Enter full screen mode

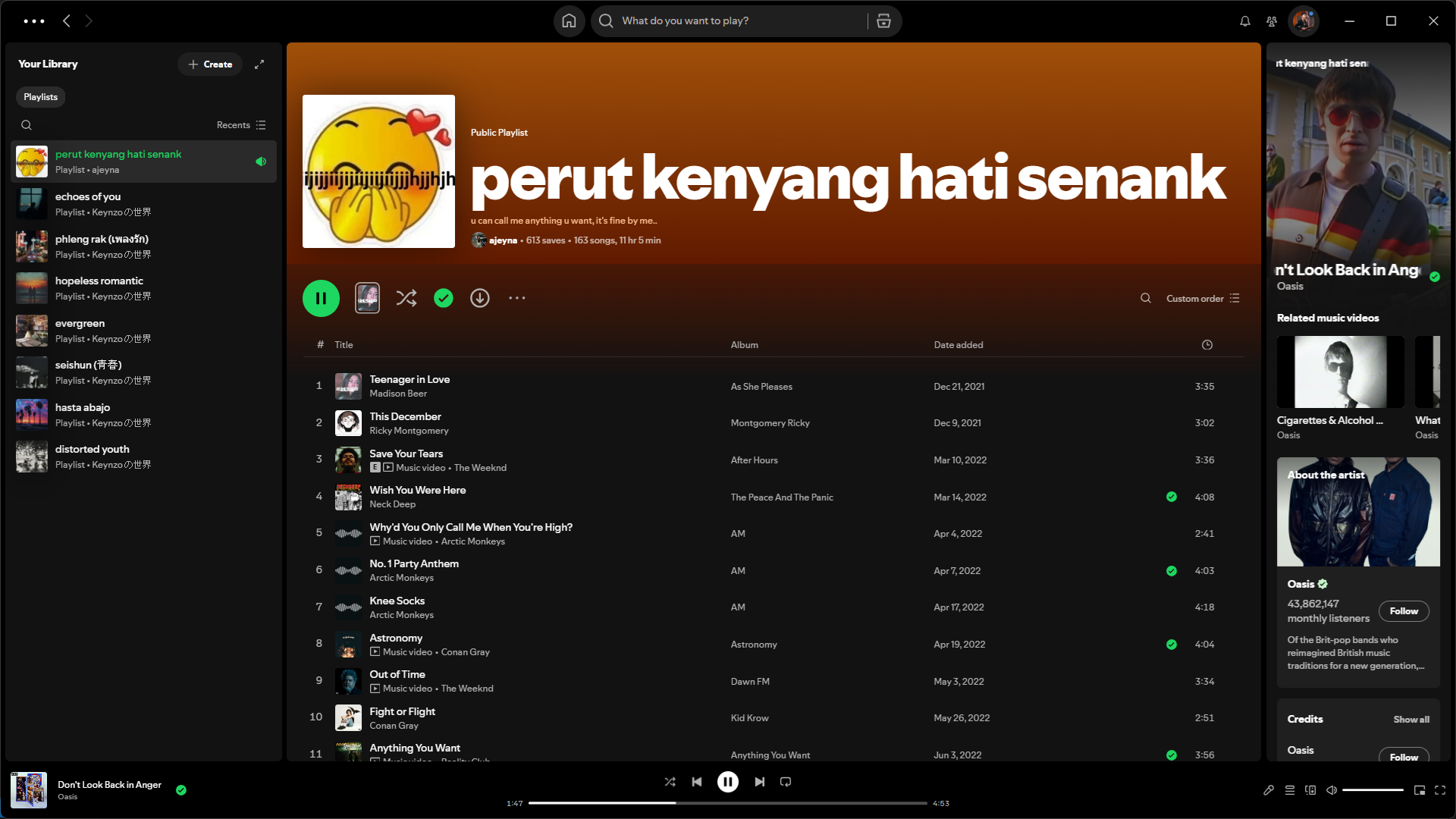point(1440,790)
